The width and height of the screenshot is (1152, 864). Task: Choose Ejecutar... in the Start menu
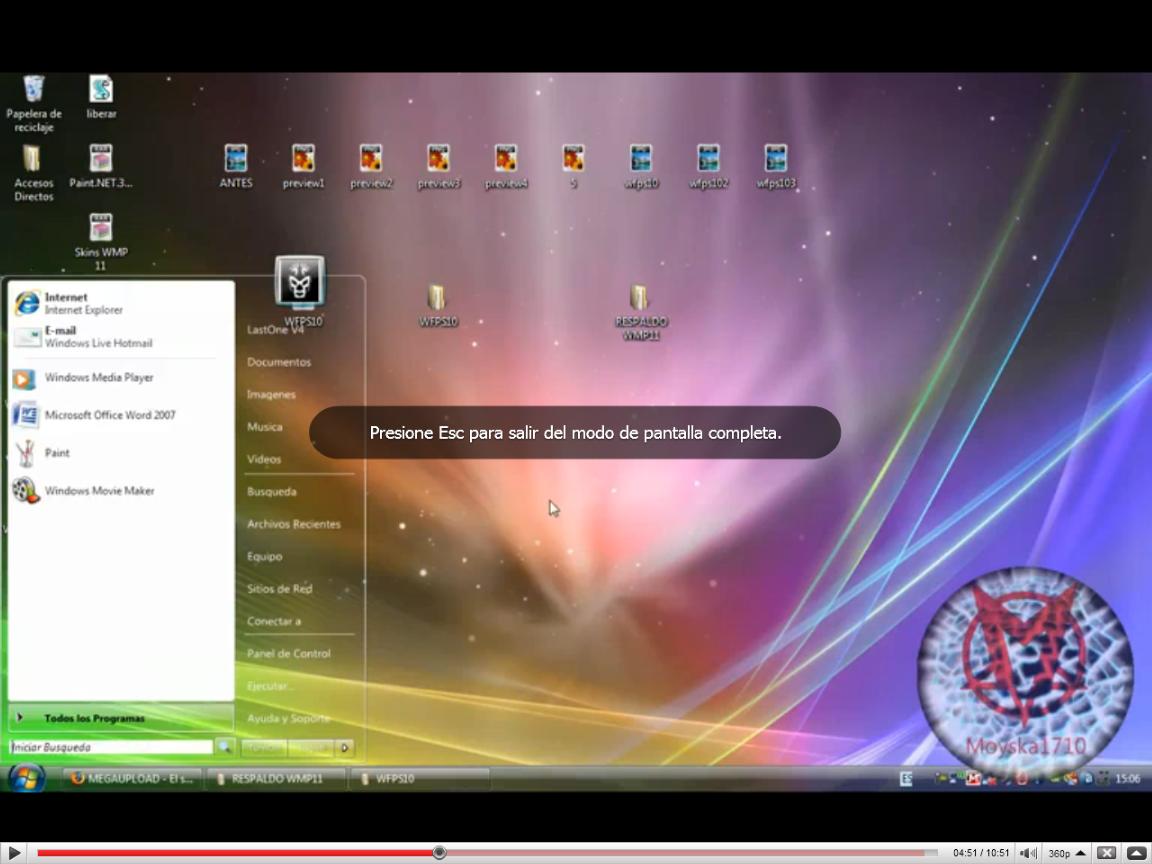pyautogui.click(x=269, y=685)
